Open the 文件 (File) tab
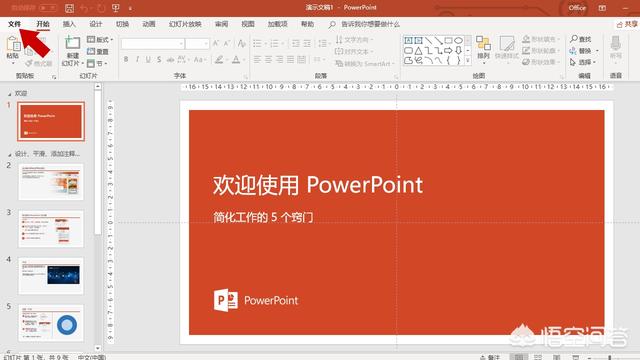This screenshot has width=640, height=360. 14,24
